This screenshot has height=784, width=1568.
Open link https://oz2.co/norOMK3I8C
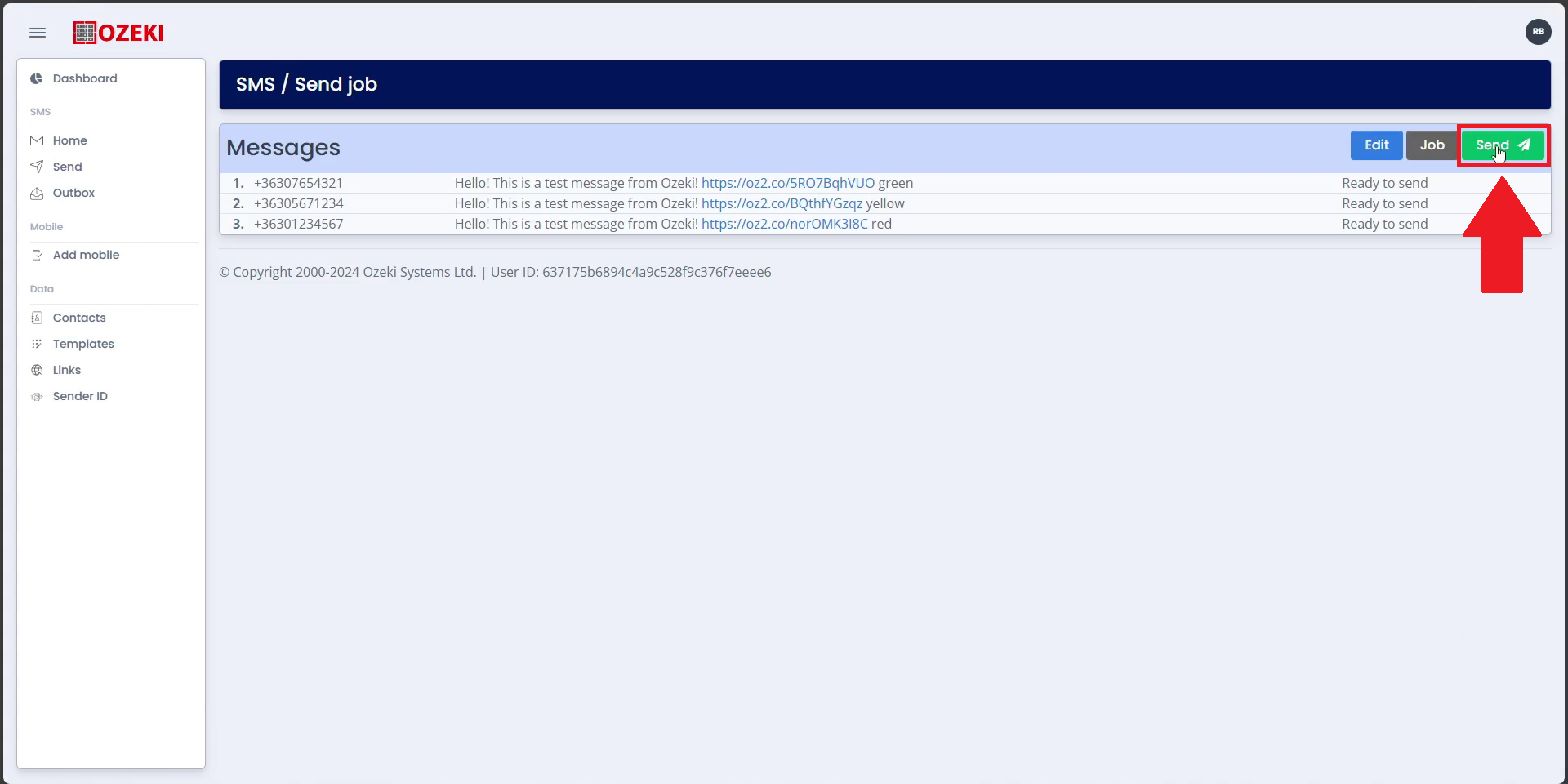pyautogui.click(x=785, y=224)
